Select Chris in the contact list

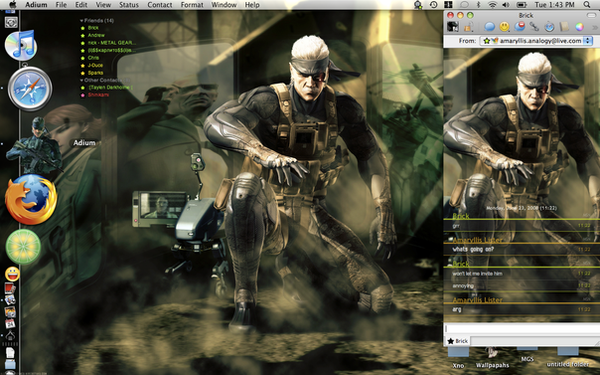pos(93,58)
